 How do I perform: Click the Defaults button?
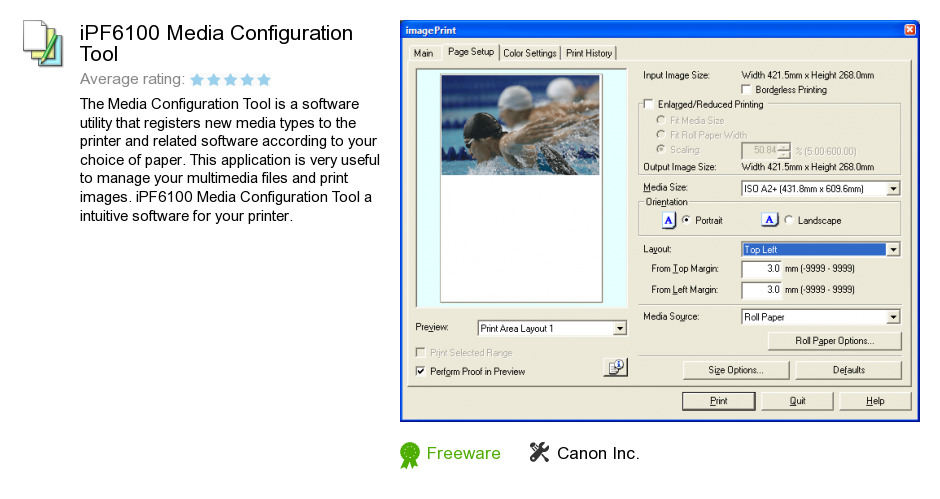[x=848, y=370]
